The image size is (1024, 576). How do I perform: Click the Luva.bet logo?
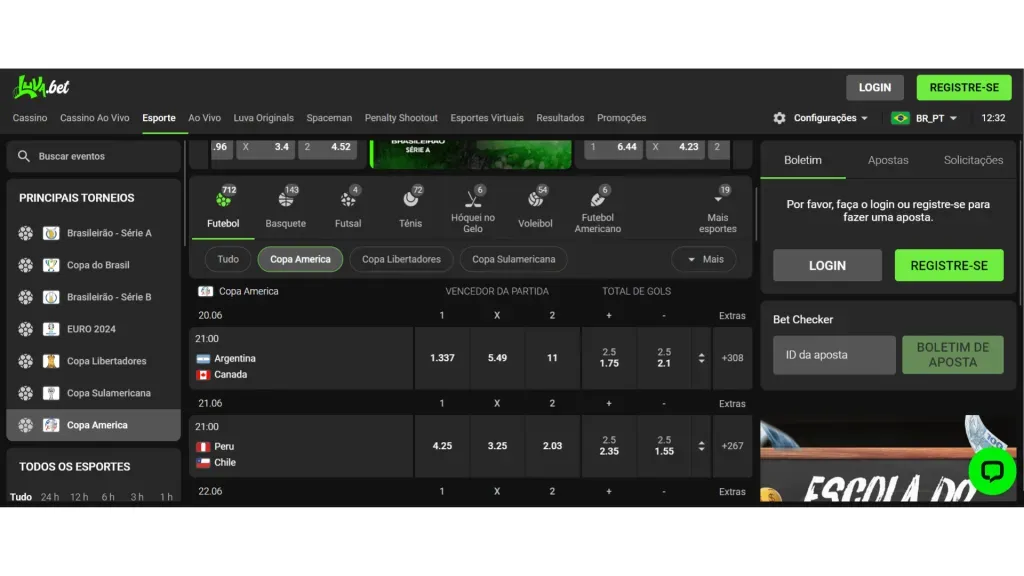pos(41,88)
